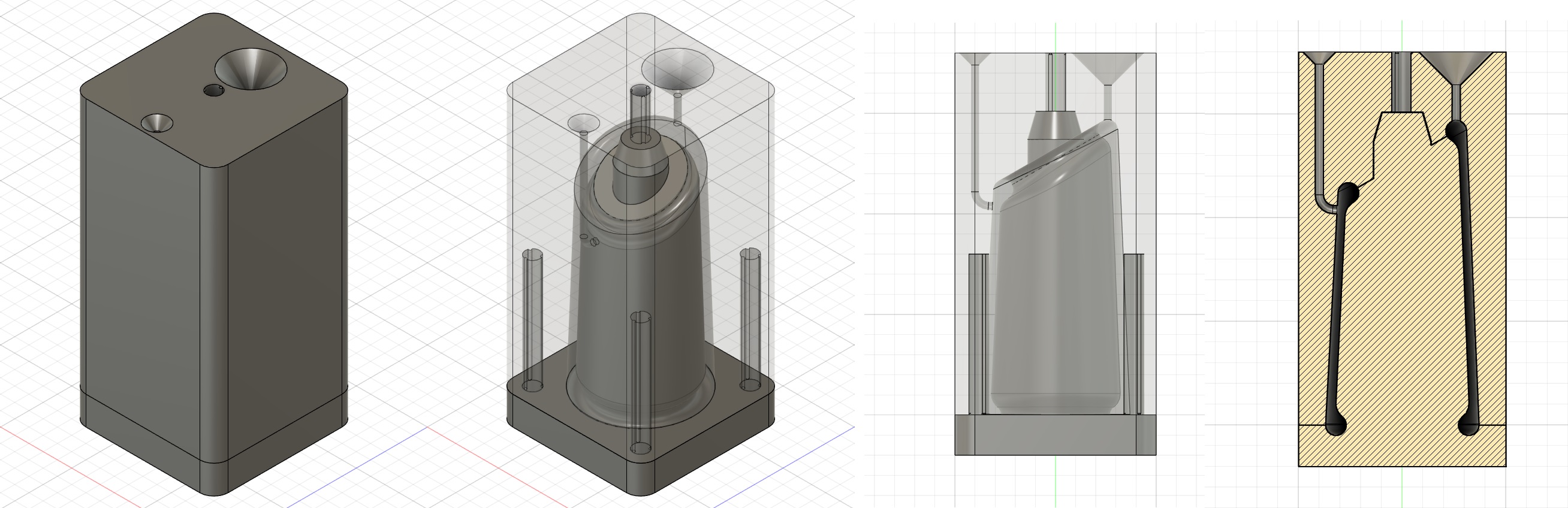Select the large conical funnel on solid mold top
Image resolution: width=1568 pixels, height=508 pixels.
(249, 68)
